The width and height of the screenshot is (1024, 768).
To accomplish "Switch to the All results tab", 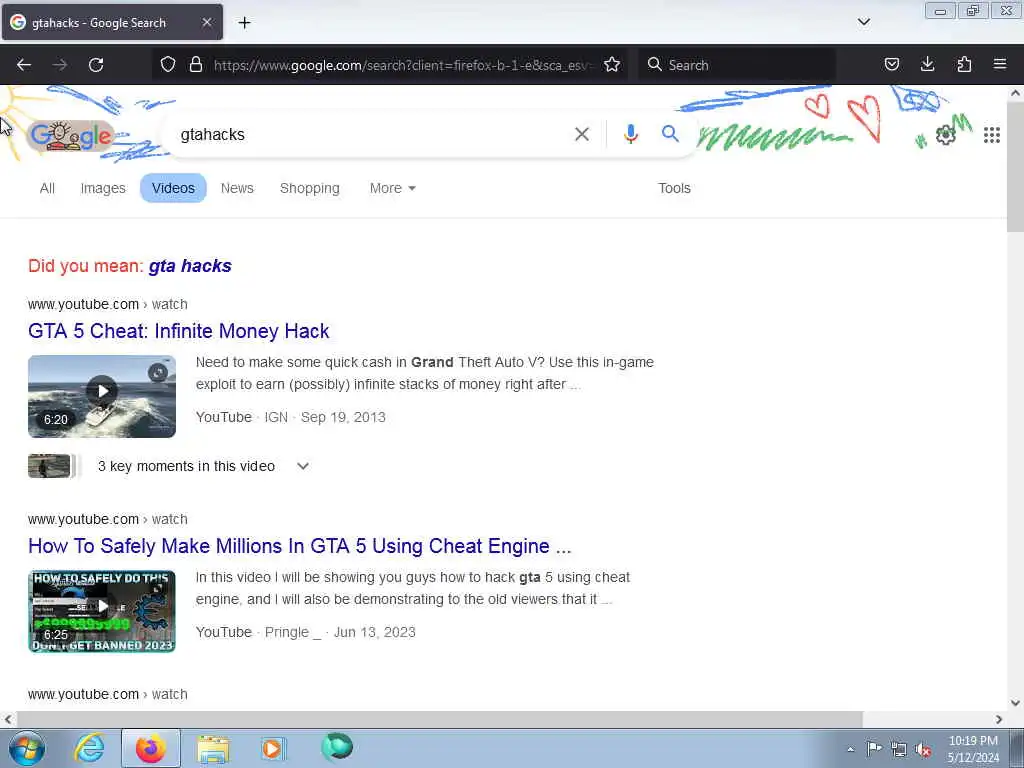I will [47, 188].
